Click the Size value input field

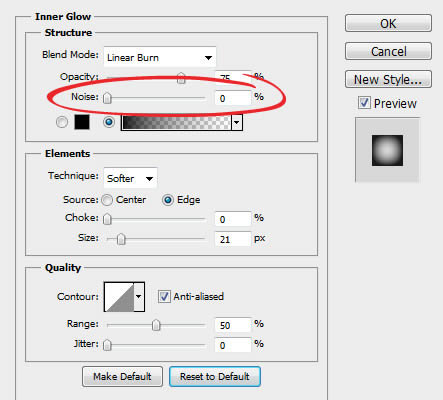click(233, 239)
